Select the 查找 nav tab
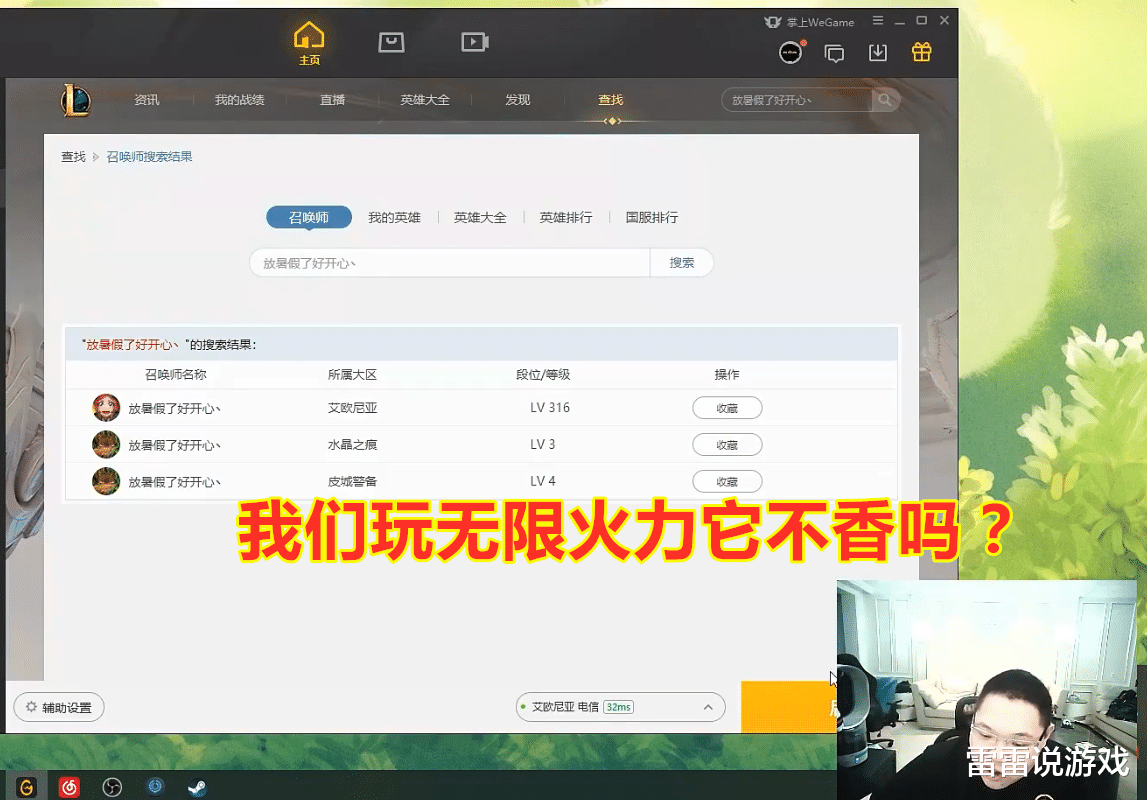 pos(610,99)
